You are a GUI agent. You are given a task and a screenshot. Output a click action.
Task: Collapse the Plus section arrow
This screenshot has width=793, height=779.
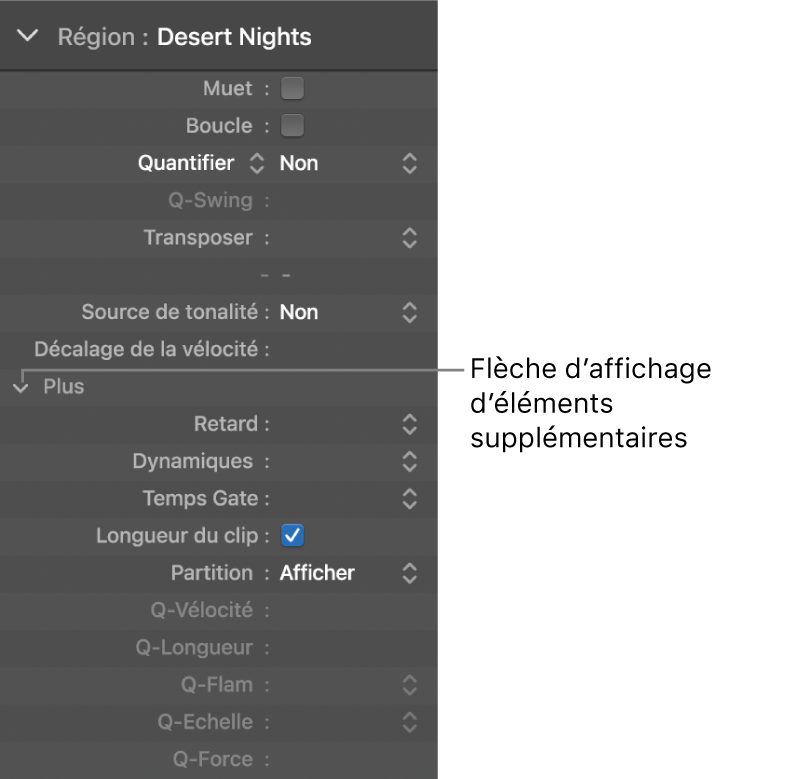coord(22,387)
